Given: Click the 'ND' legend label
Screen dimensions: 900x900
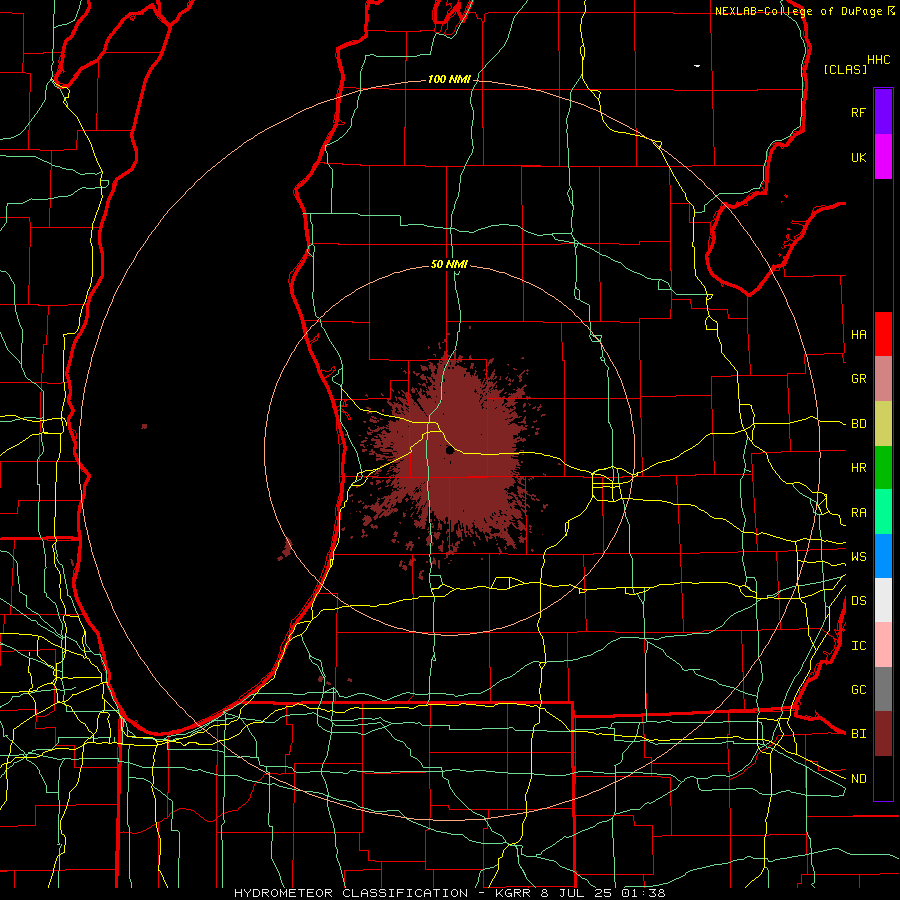Looking at the screenshot, I should pos(858,779).
